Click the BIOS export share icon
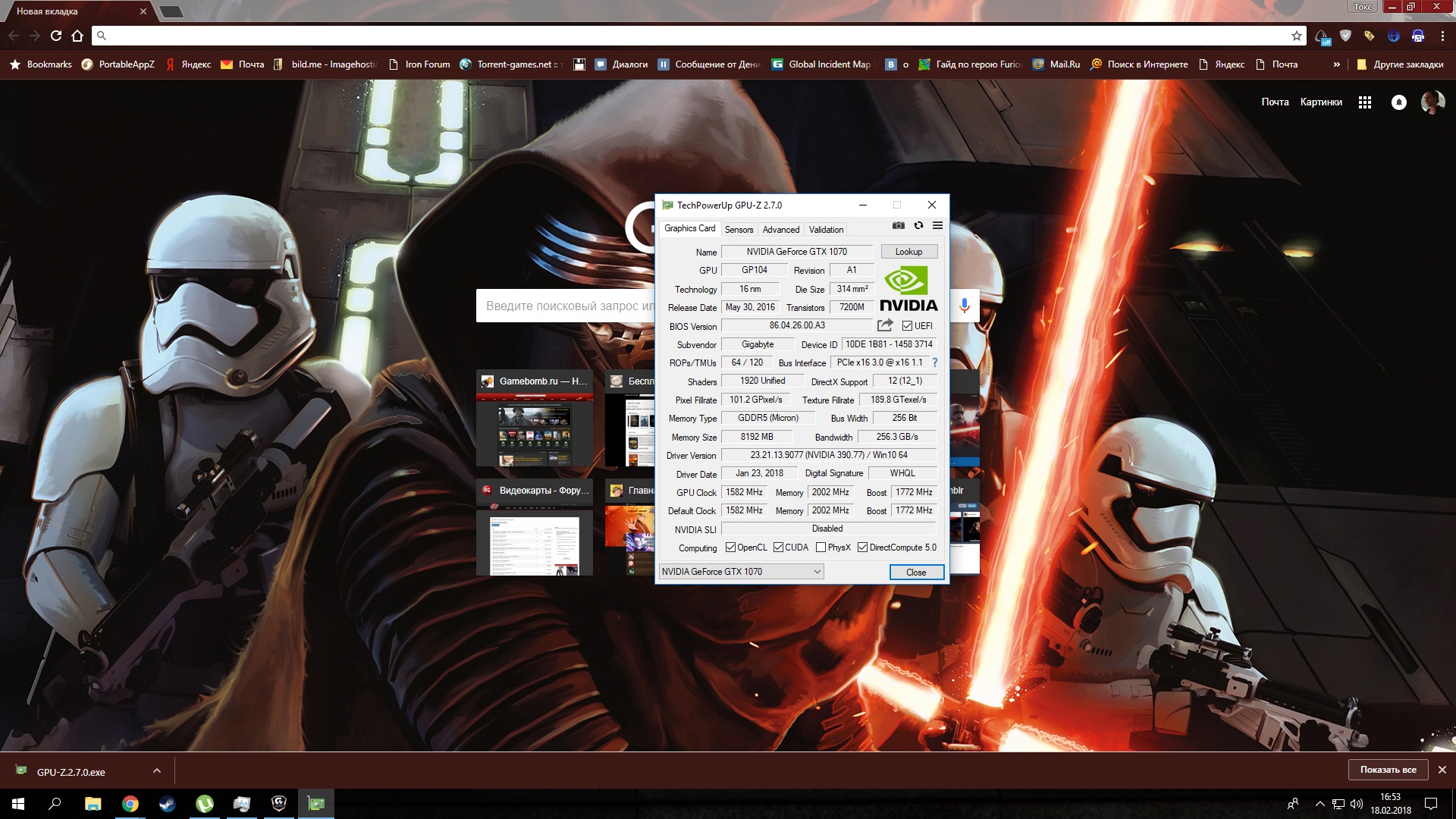The image size is (1456, 819). tap(885, 325)
